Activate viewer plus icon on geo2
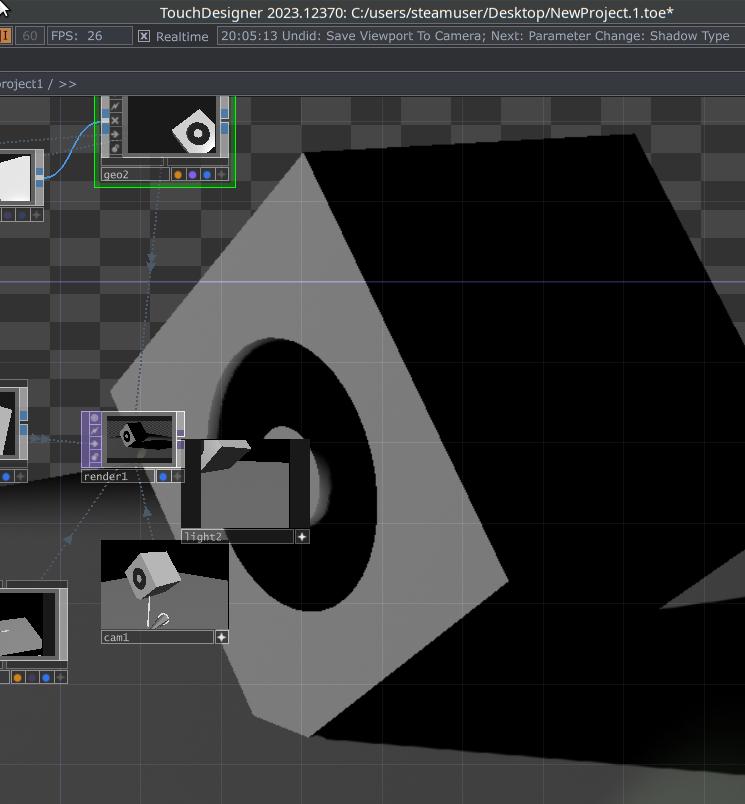The height and width of the screenshot is (804, 745). point(222,175)
